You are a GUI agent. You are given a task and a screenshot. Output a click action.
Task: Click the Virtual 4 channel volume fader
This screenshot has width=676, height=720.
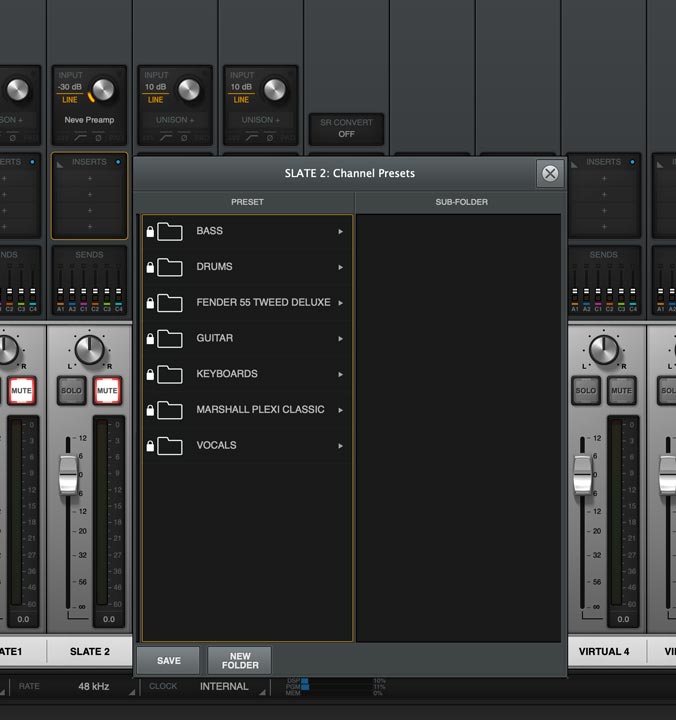(583, 475)
